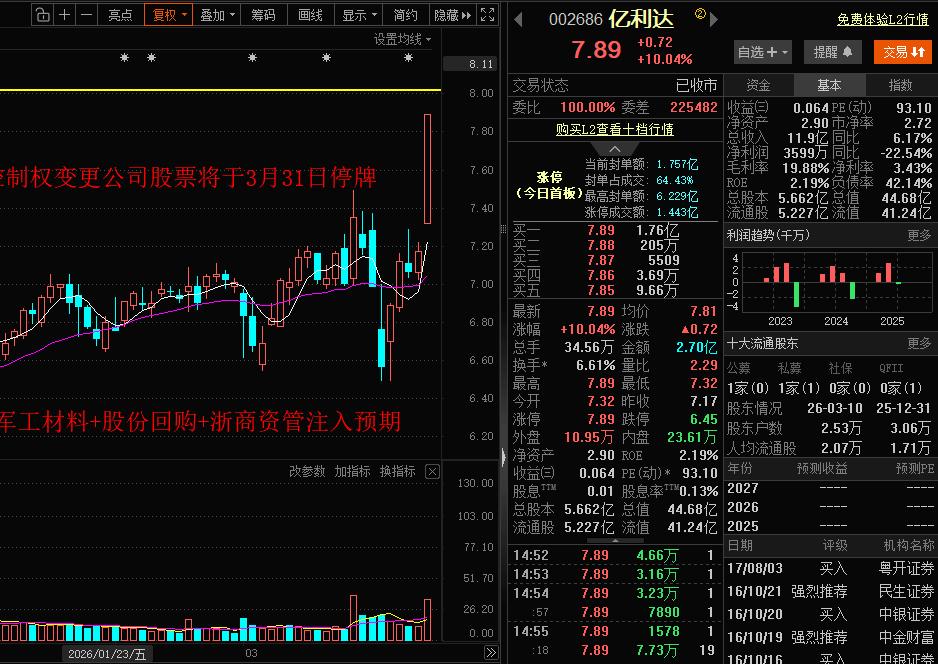Screen dimensions: 938x664
Task: Open the 叠加 overlay dropdown
Action: 217,15
